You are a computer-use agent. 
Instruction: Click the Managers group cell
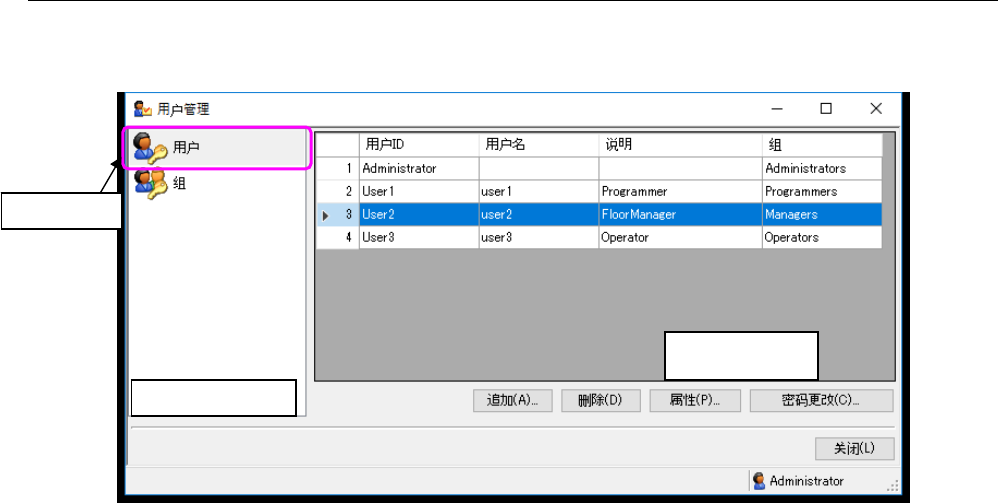coord(822,215)
